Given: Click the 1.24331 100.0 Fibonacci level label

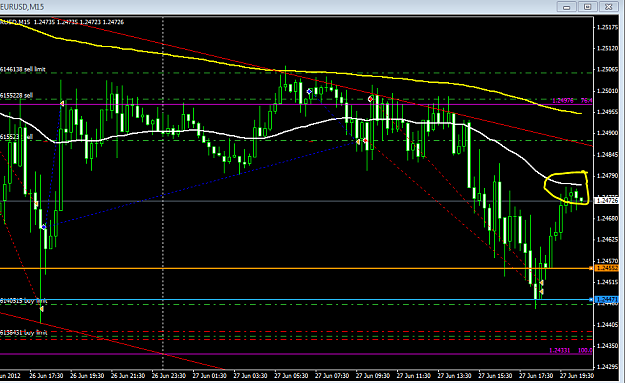Looking at the screenshot, I should click(x=571, y=350).
